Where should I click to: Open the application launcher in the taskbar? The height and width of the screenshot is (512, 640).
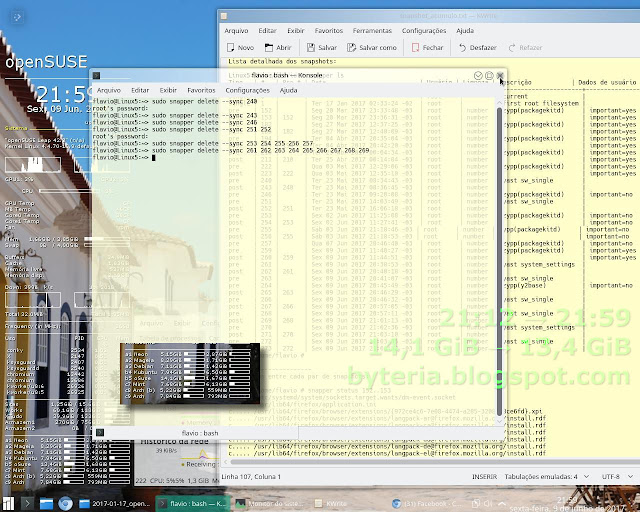tap(8, 503)
